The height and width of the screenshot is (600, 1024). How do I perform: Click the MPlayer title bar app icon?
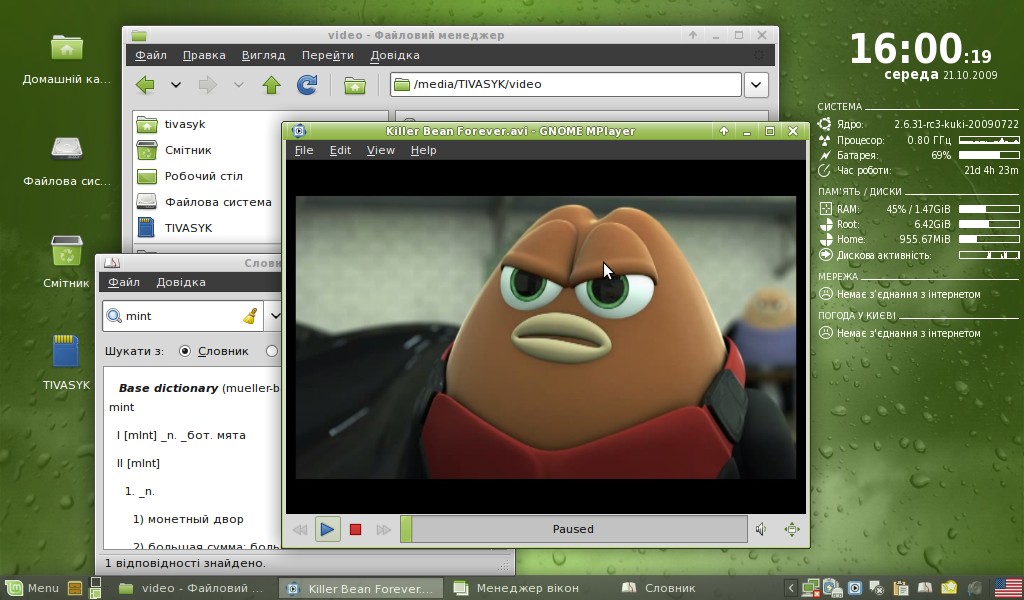[x=298, y=131]
